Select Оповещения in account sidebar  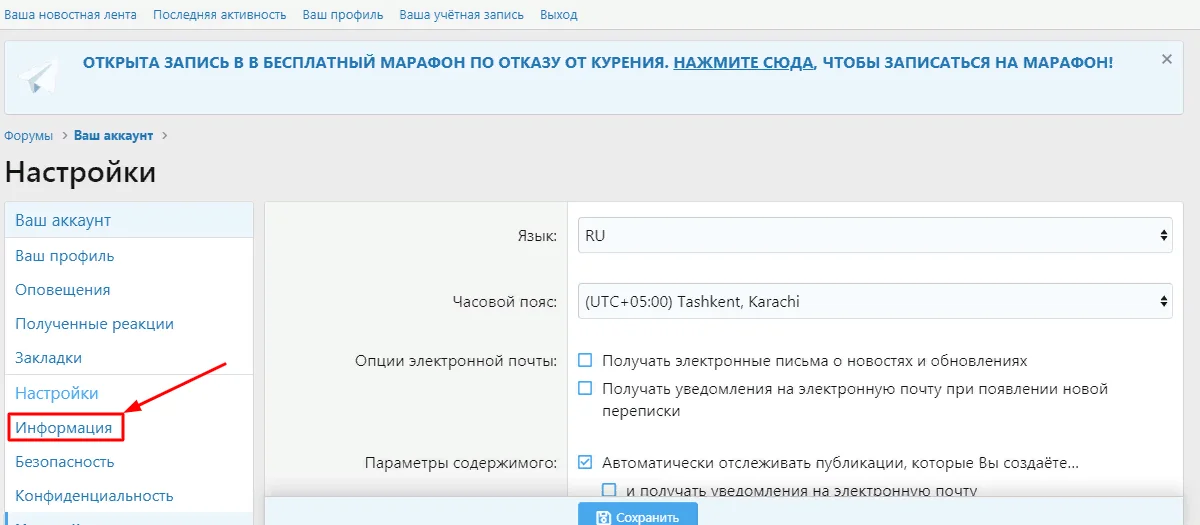tap(63, 290)
